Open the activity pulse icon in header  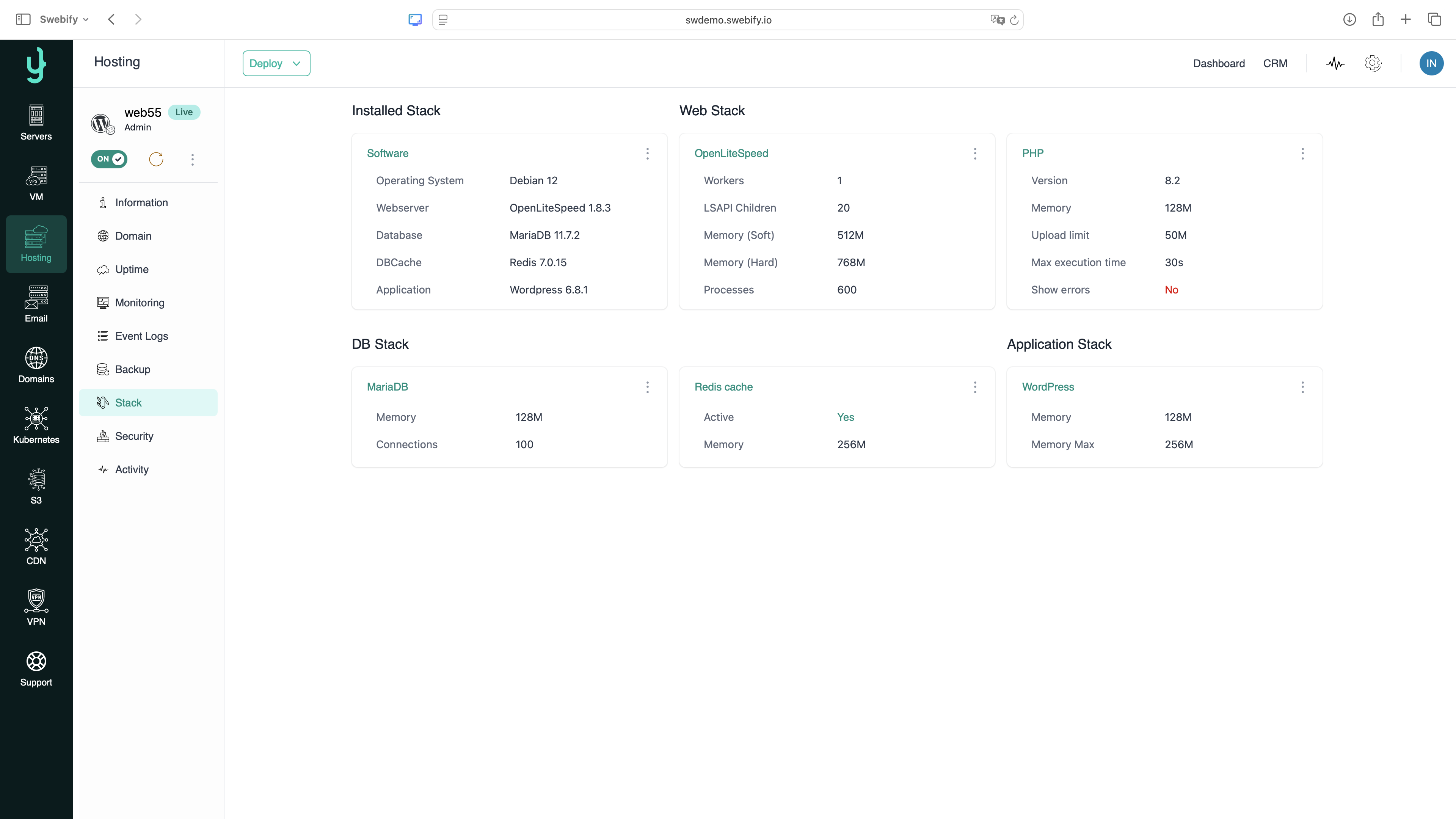coord(1335,63)
